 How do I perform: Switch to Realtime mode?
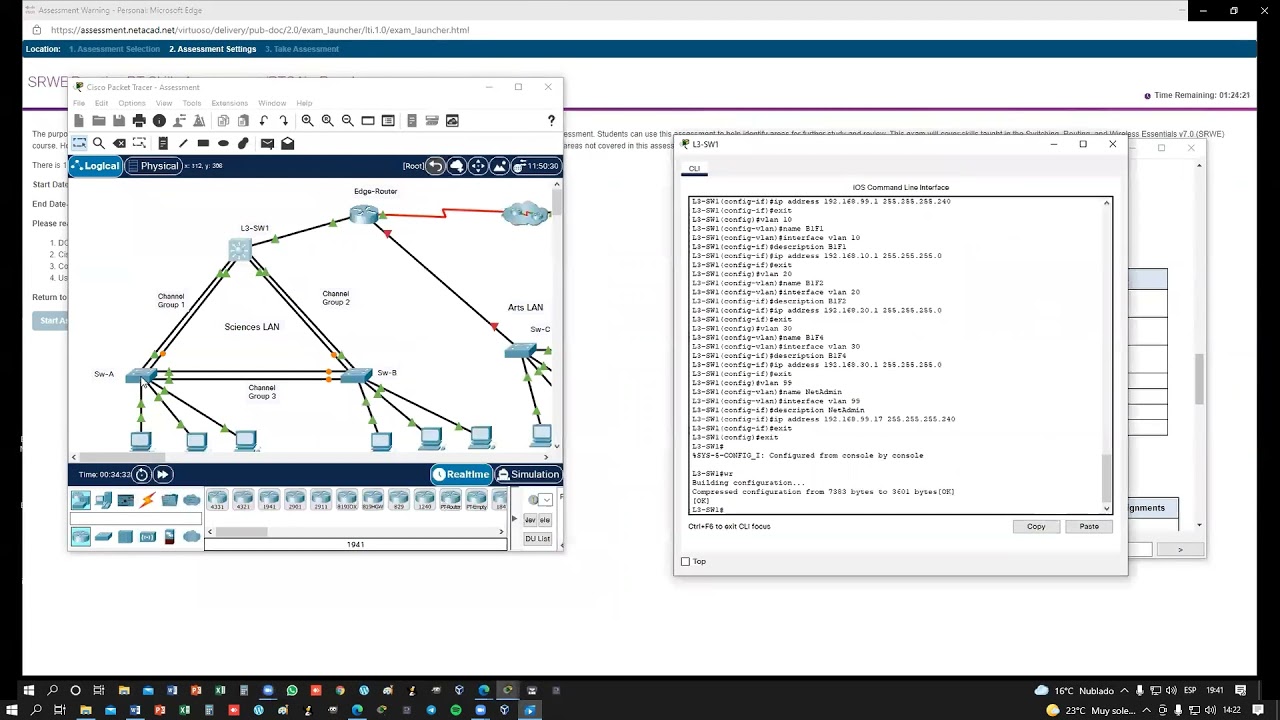click(x=463, y=474)
